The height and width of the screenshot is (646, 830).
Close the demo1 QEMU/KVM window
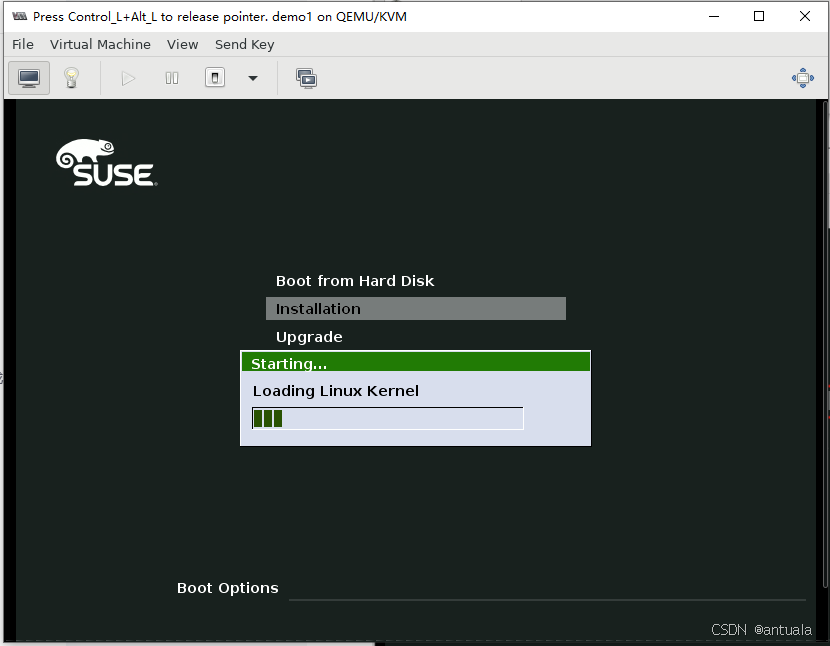coord(805,16)
